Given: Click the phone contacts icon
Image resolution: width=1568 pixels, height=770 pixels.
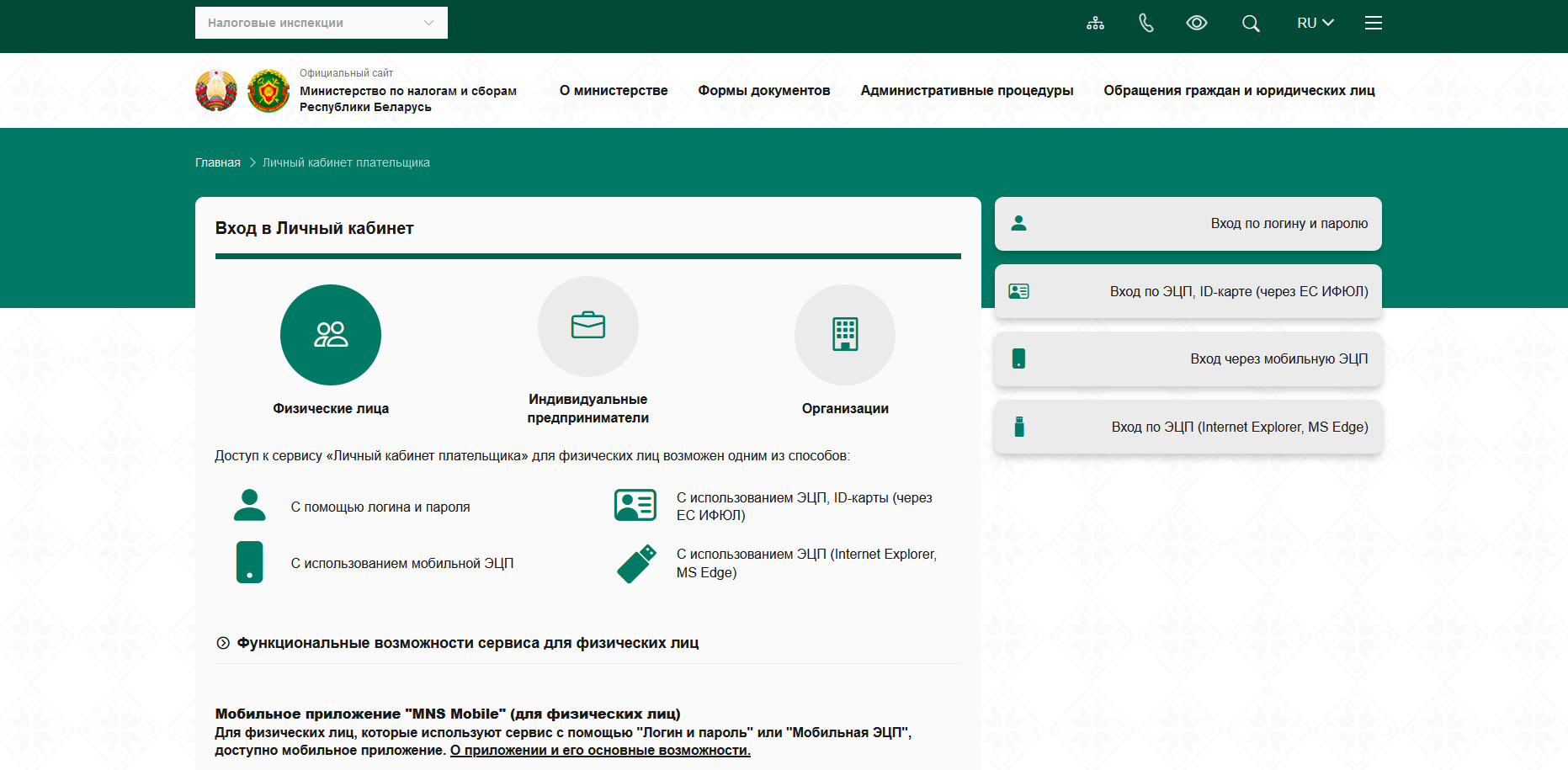Looking at the screenshot, I should click(1145, 24).
